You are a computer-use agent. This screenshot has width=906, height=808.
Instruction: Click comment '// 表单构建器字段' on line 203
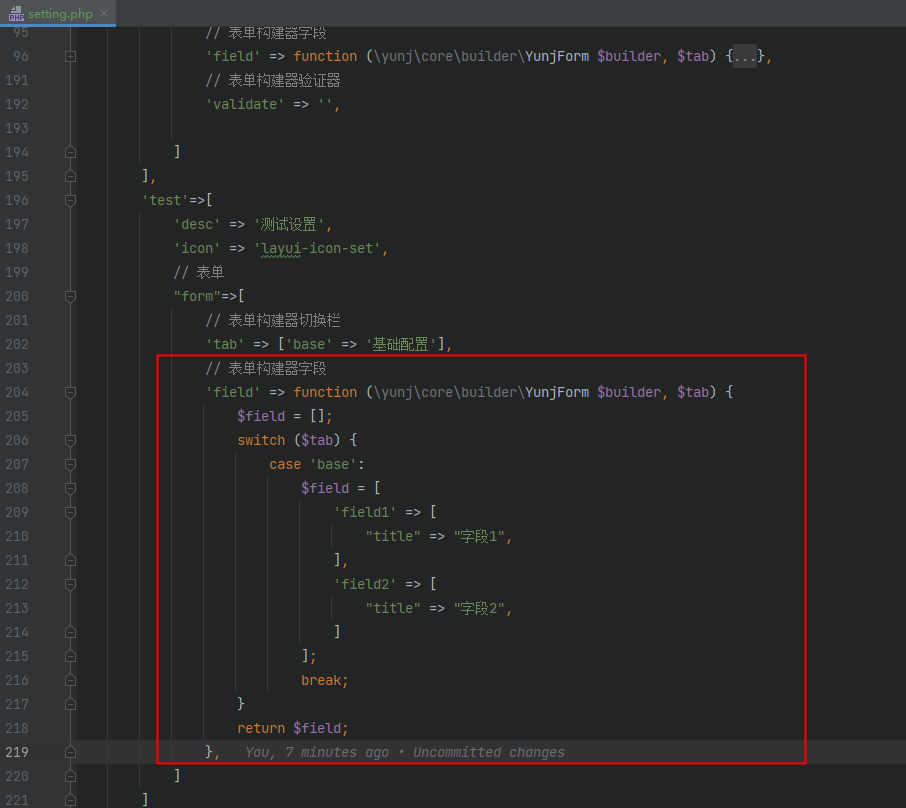pyautogui.click(x=266, y=368)
